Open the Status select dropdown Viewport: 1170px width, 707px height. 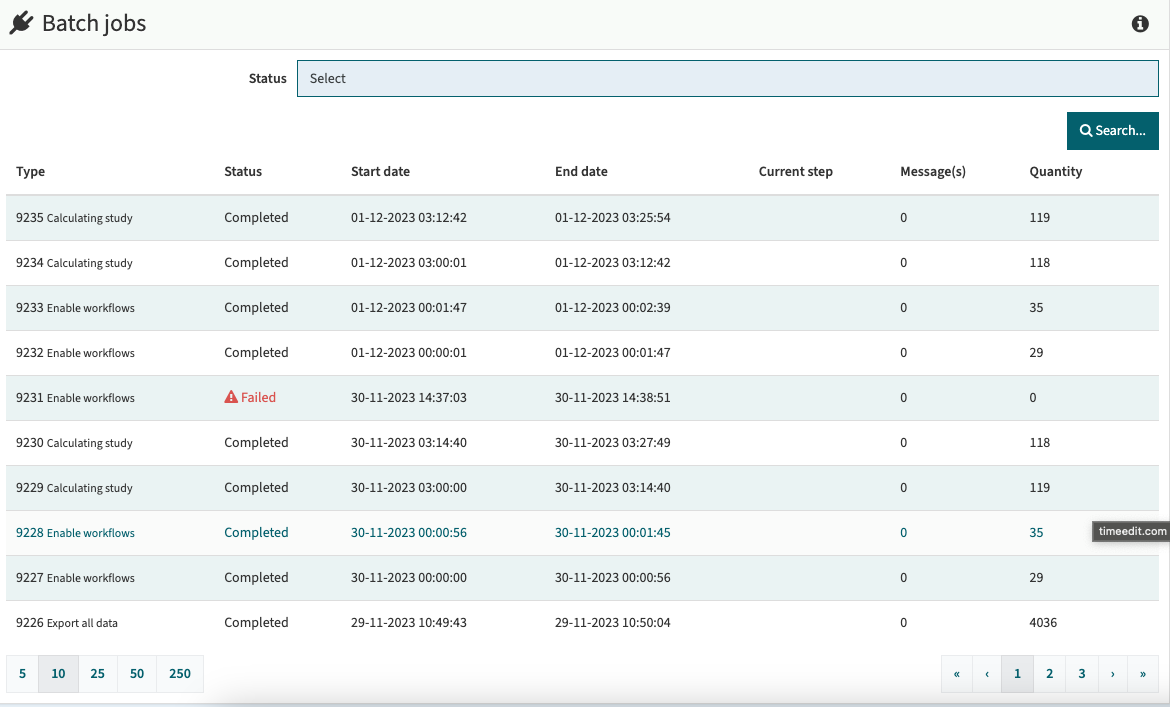[x=728, y=78]
